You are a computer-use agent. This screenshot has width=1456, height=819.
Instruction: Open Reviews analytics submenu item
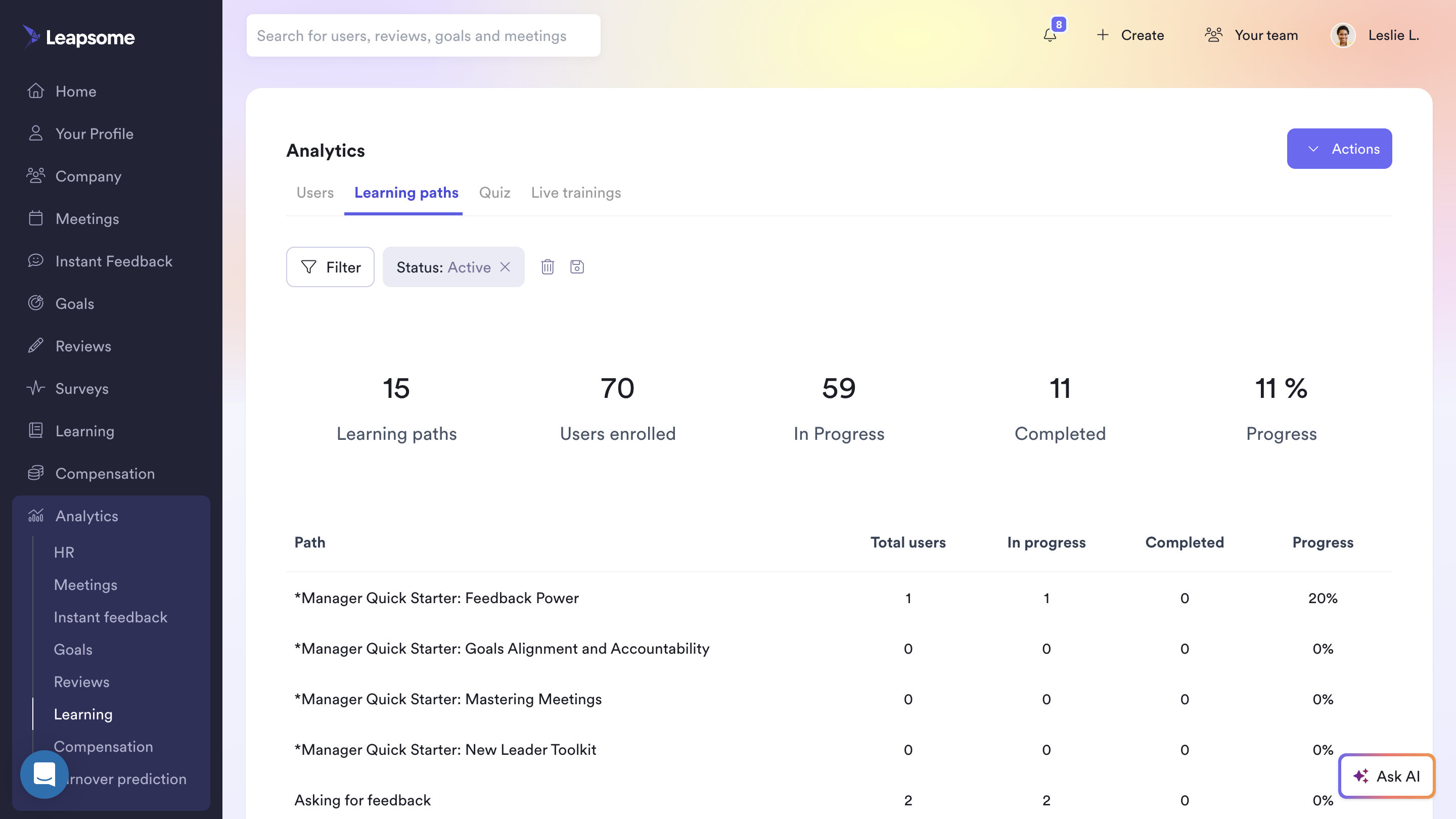(x=81, y=681)
